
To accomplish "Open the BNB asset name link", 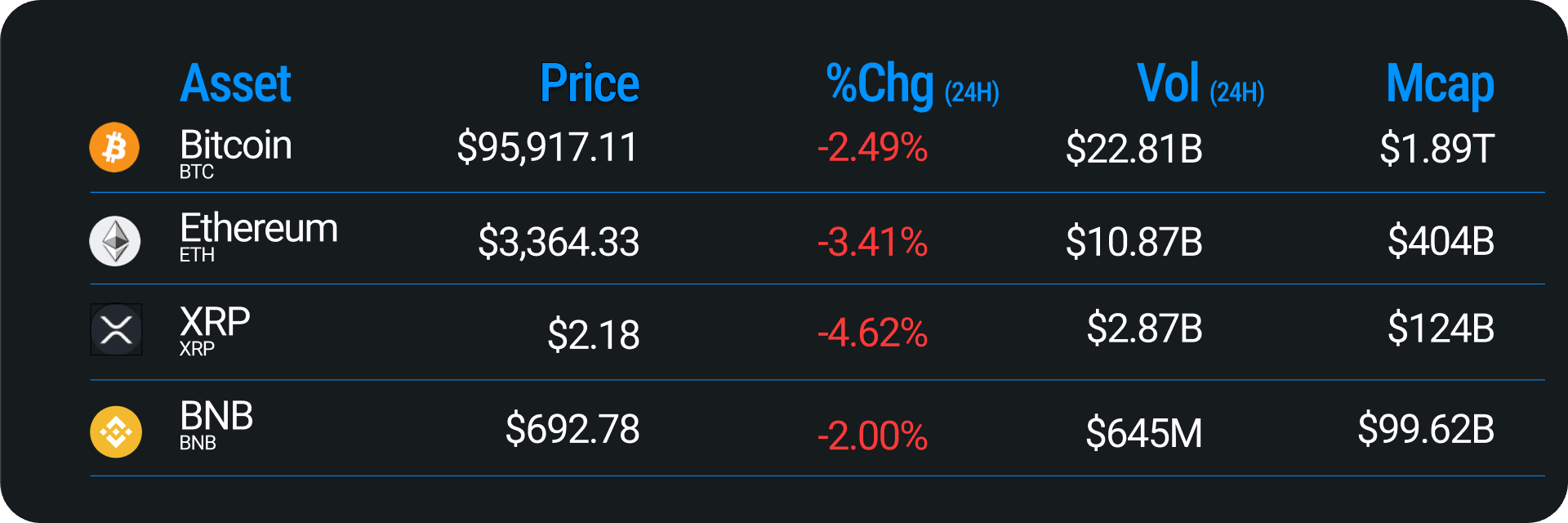I will [x=216, y=416].
